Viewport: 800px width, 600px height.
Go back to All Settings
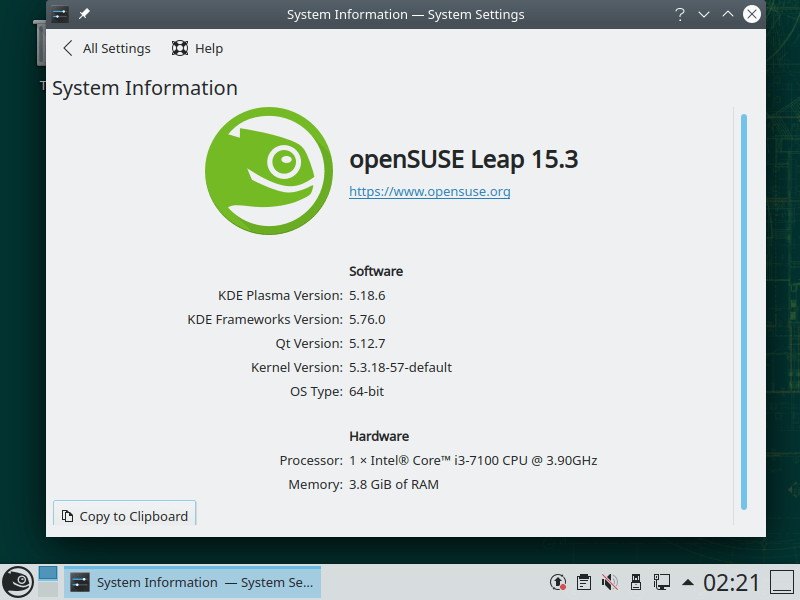click(x=107, y=48)
